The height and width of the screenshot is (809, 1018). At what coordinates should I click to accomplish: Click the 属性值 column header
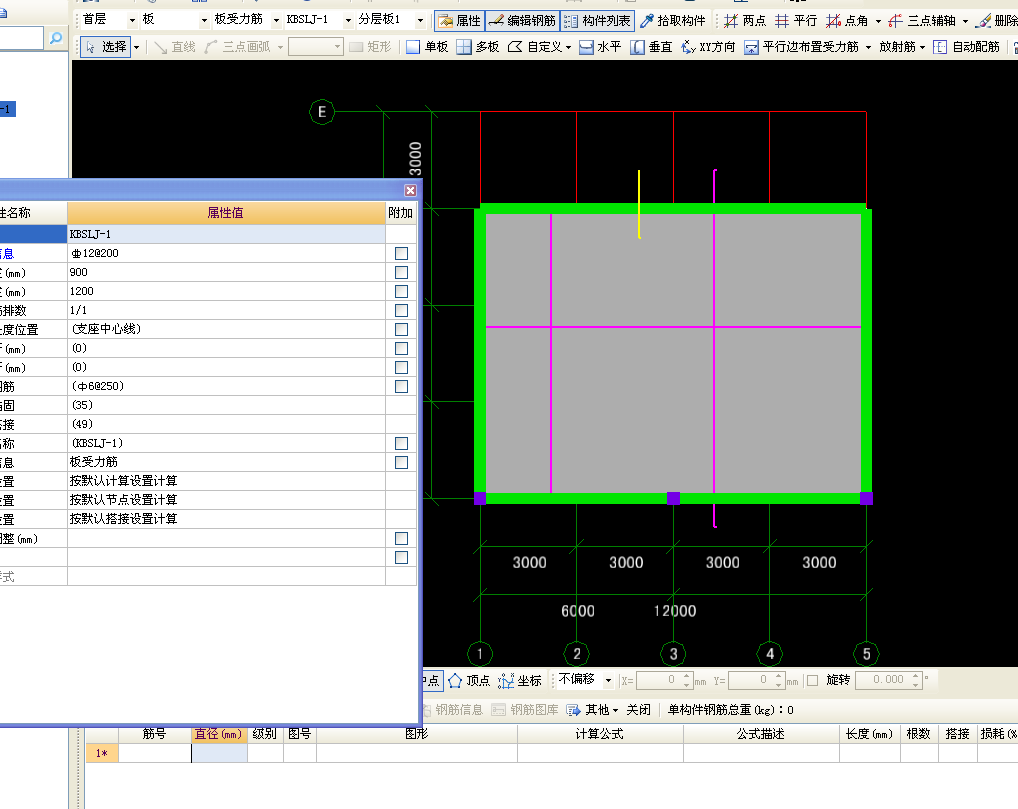226,213
